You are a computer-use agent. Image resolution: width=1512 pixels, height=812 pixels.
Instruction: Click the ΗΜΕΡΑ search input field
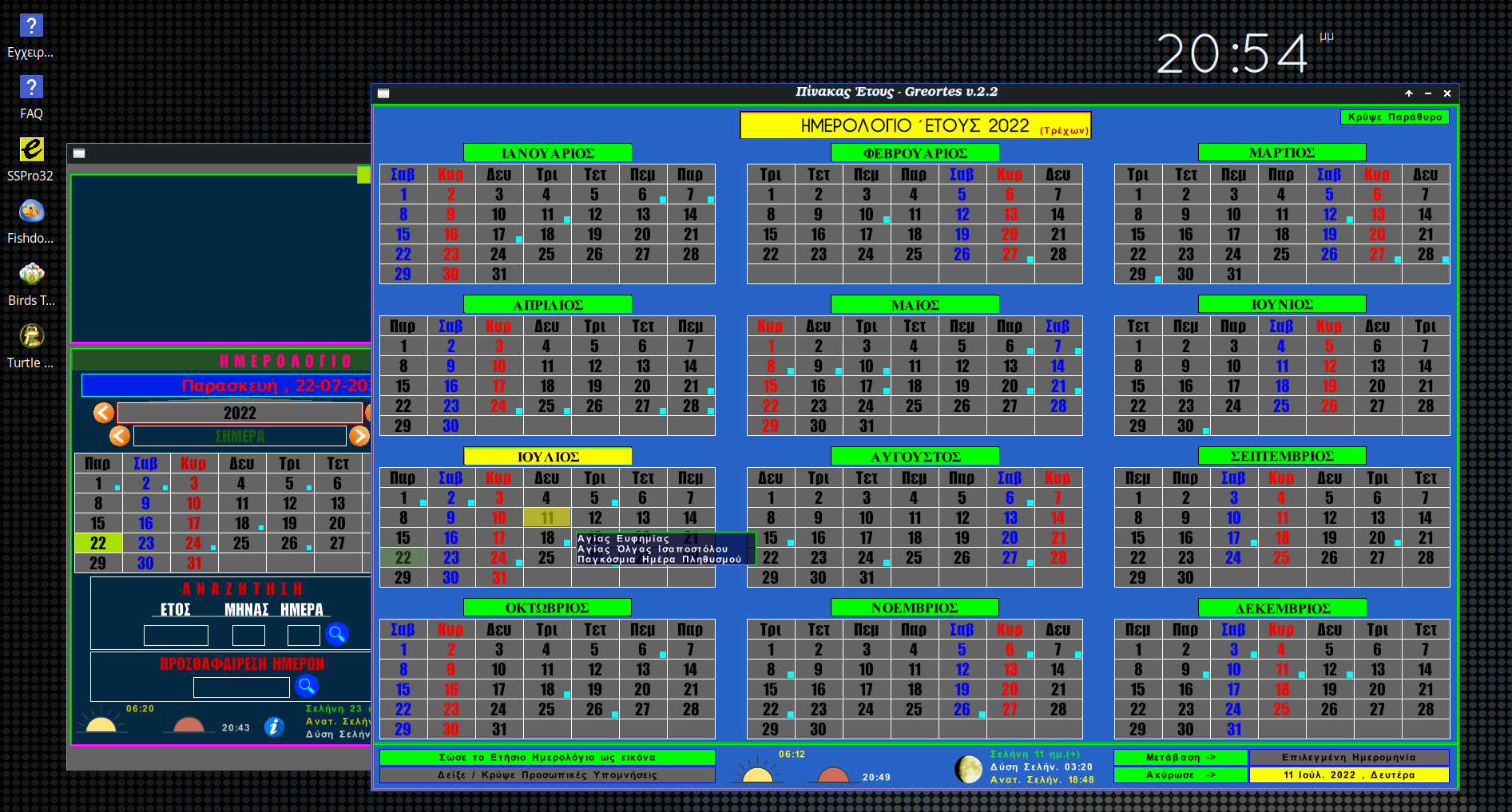point(304,636)
